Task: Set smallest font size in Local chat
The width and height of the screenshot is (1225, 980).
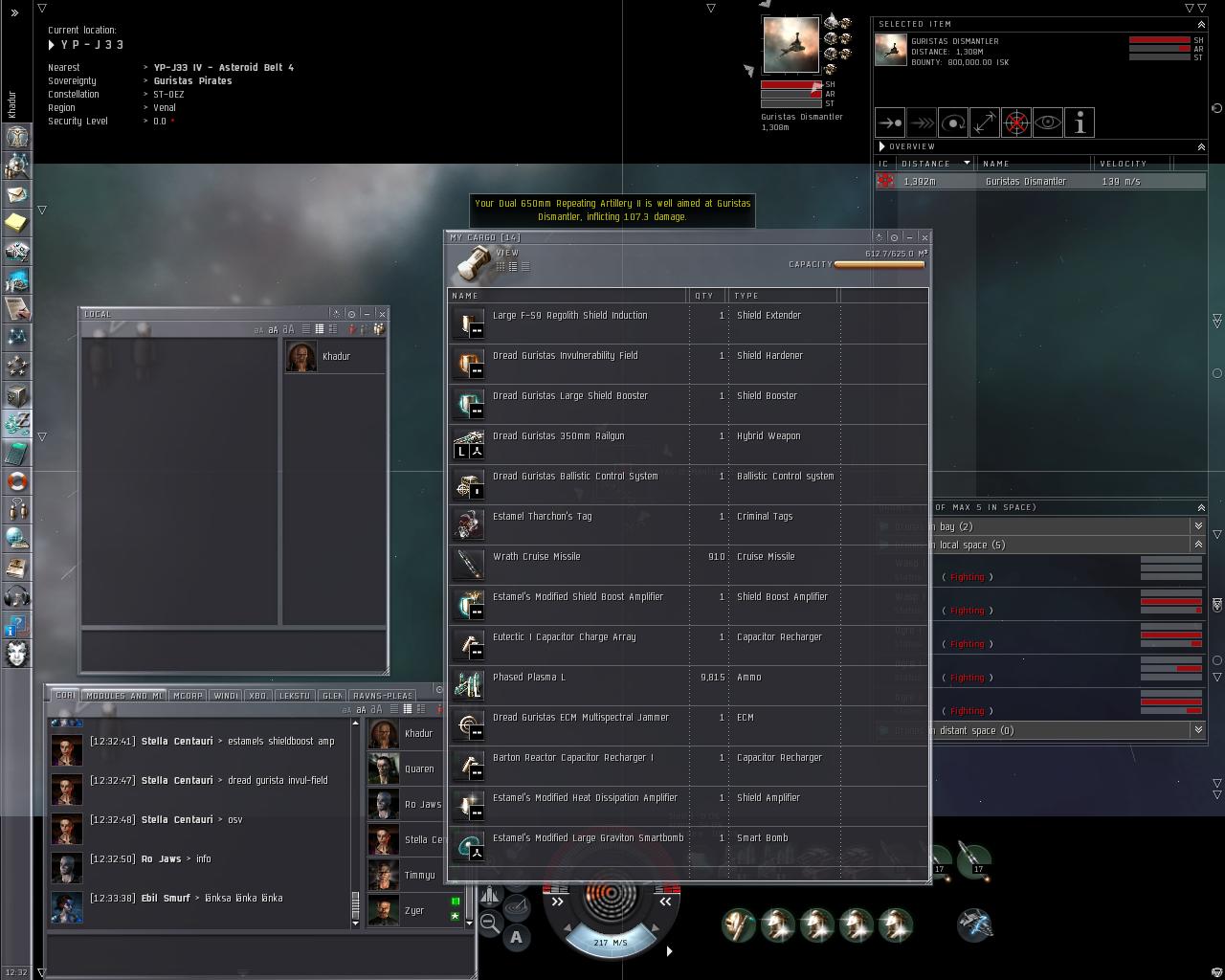Action: click(x=258, y=330)
